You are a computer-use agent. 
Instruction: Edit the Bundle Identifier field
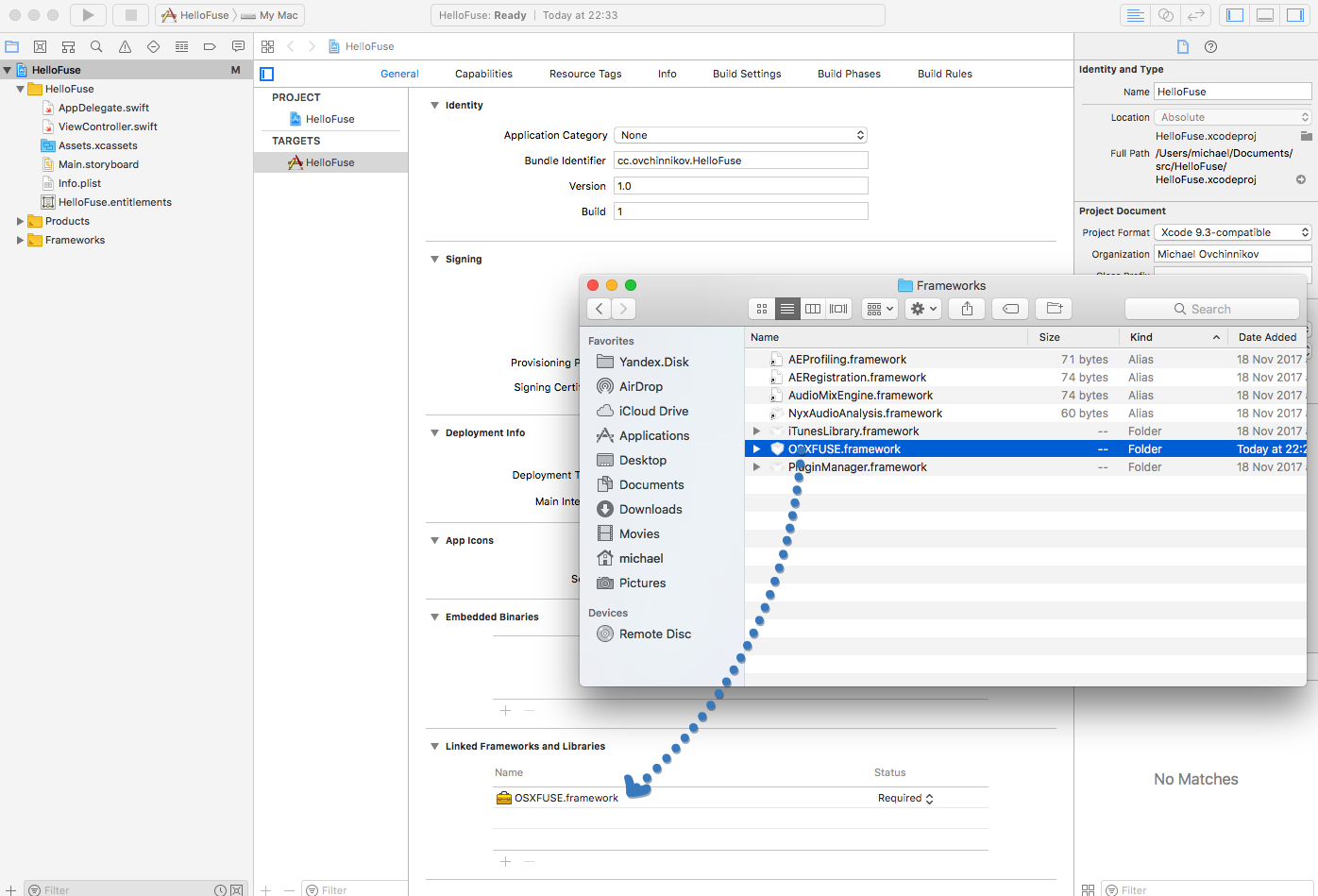tap(740, 161)
